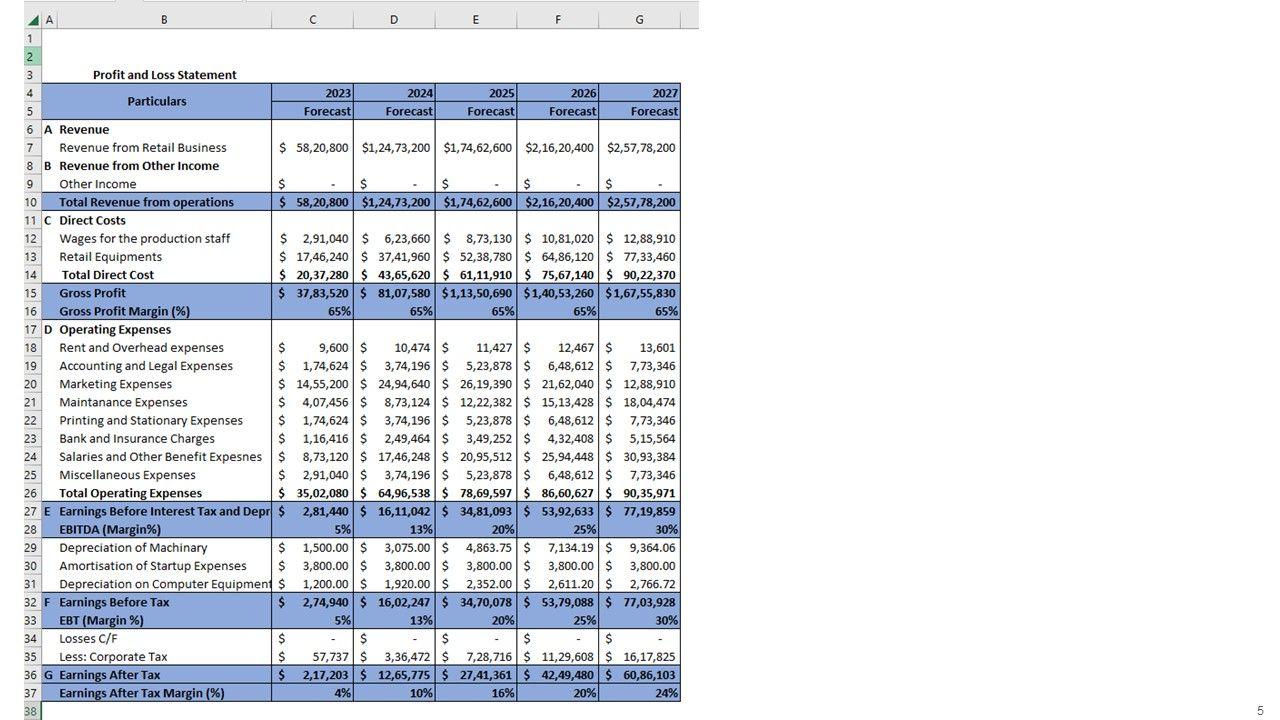The width and height of the screenshot is (1280, 720).
Task: Click row header 38
Action: pyautogui.click(x=31, y=711)
